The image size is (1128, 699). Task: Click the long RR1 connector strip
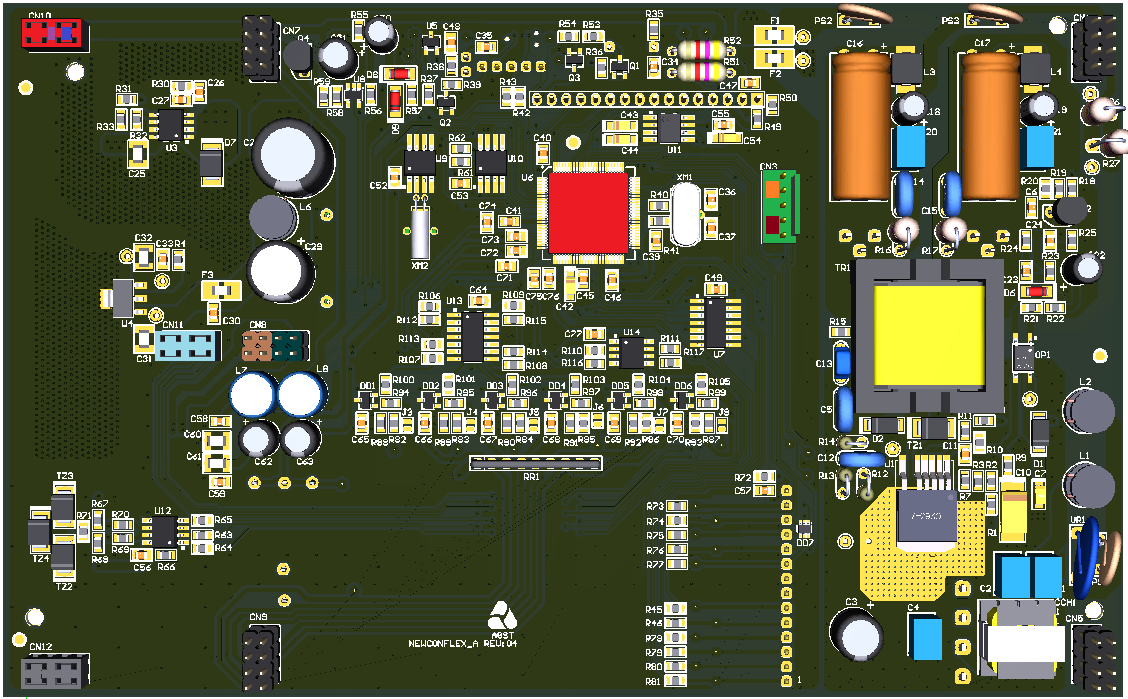click(x=536, y=462)
